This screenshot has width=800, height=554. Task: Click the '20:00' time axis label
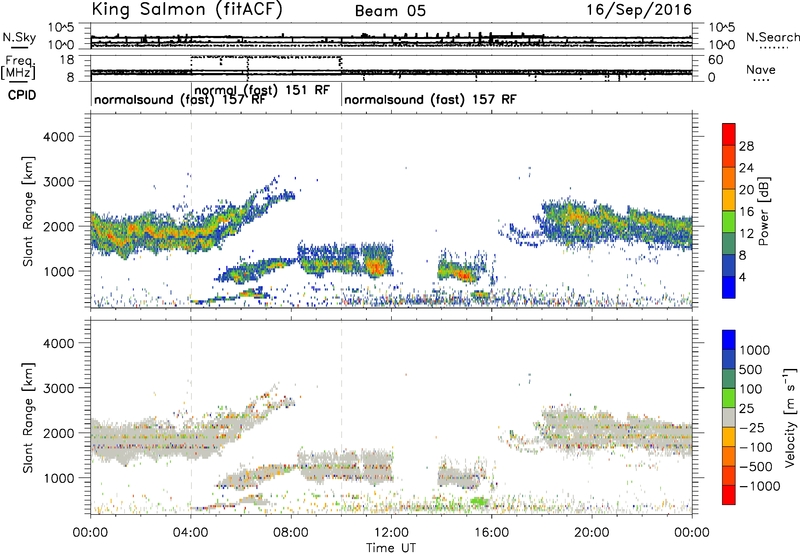(591, 533)
